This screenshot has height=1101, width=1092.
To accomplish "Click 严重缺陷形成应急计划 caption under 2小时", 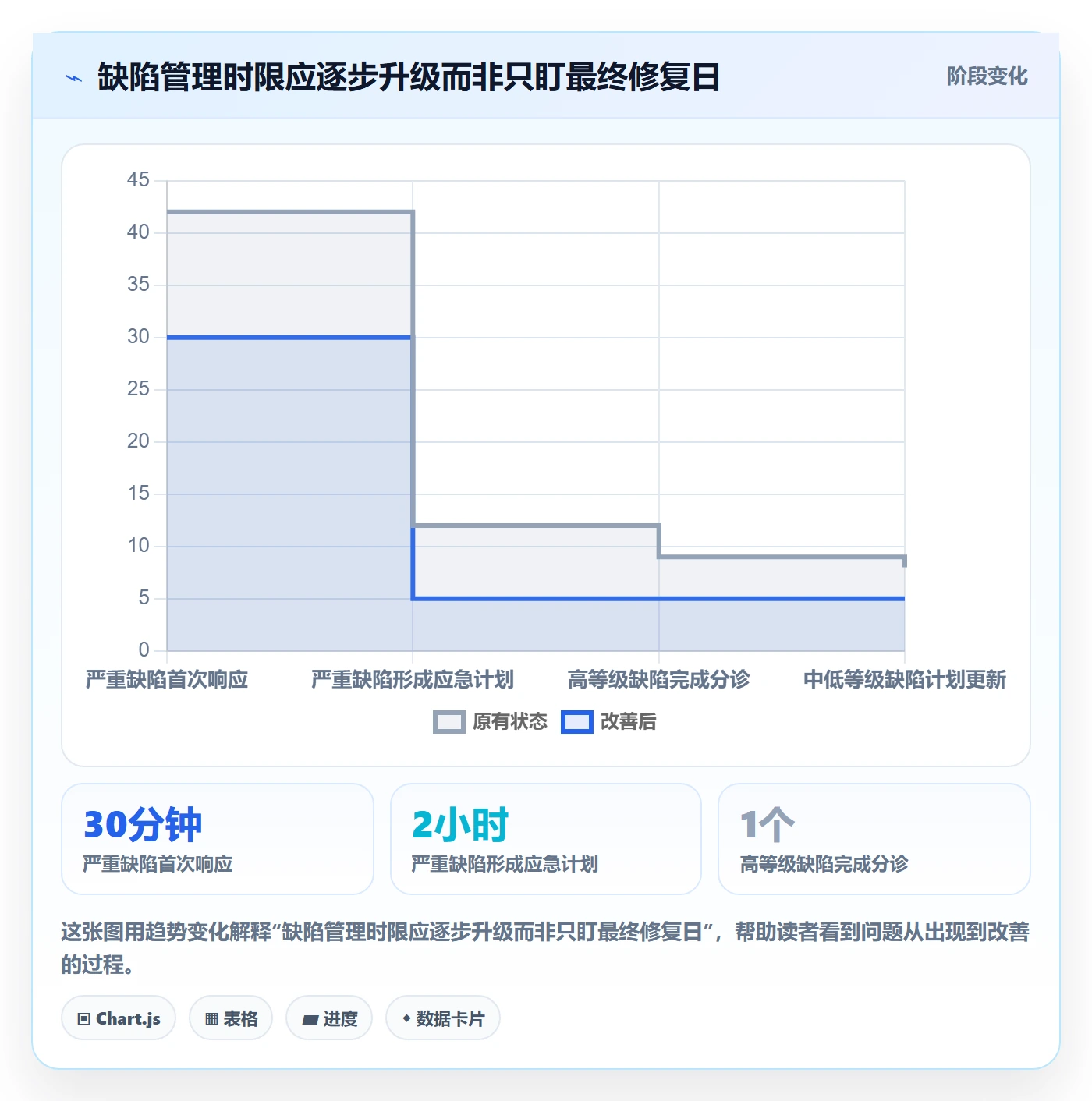I will click(x=505, y=864).
